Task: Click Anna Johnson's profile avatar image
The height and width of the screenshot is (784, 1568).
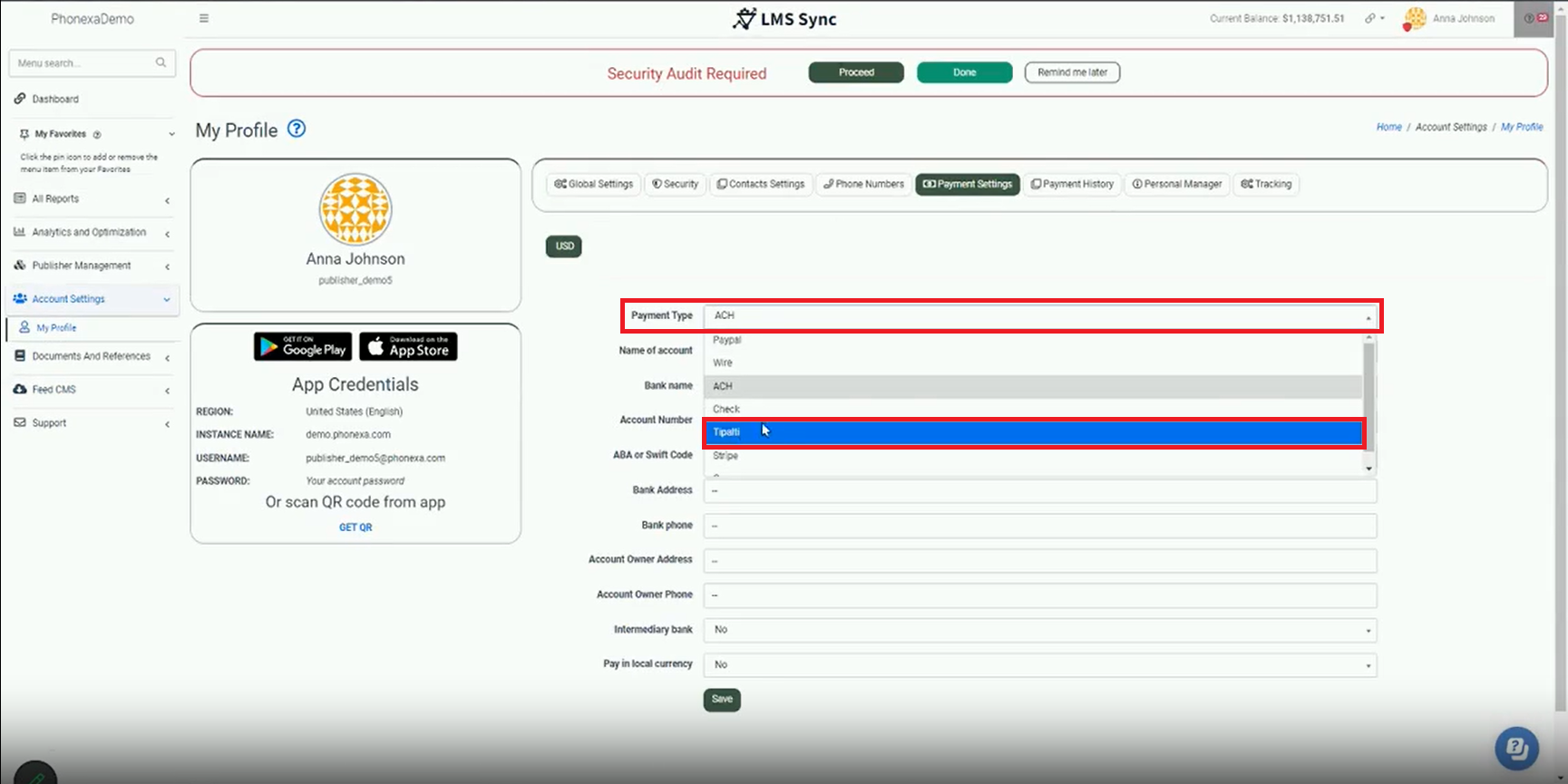Action: 355,209
